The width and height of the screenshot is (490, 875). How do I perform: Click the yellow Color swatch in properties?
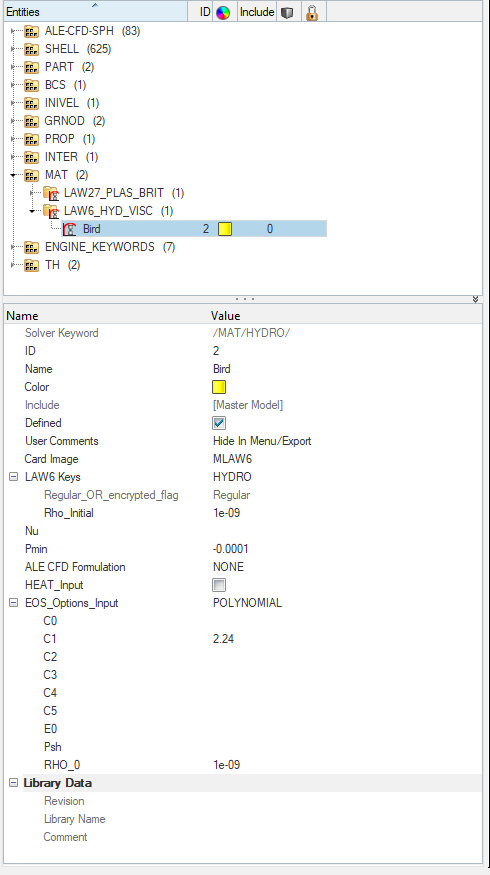coord(219,387)
